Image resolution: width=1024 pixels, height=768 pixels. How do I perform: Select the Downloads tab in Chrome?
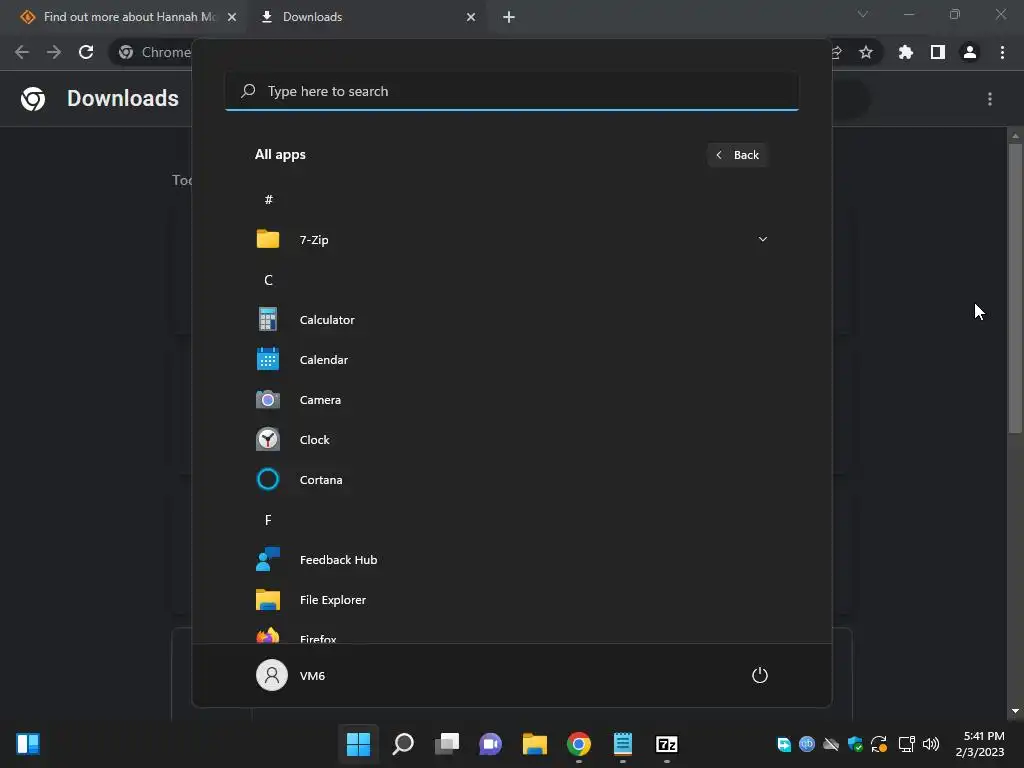click(367, 17)
